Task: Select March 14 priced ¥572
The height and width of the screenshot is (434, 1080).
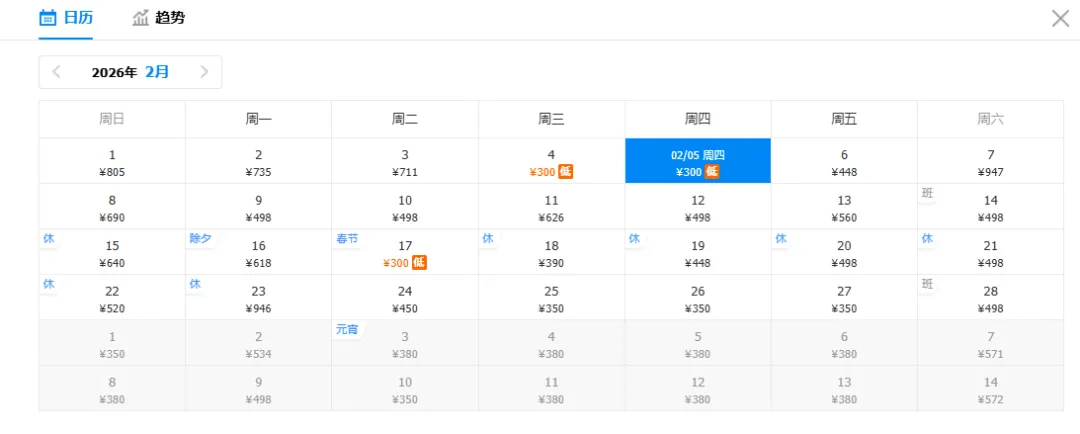Action: (x=990, y=389)
